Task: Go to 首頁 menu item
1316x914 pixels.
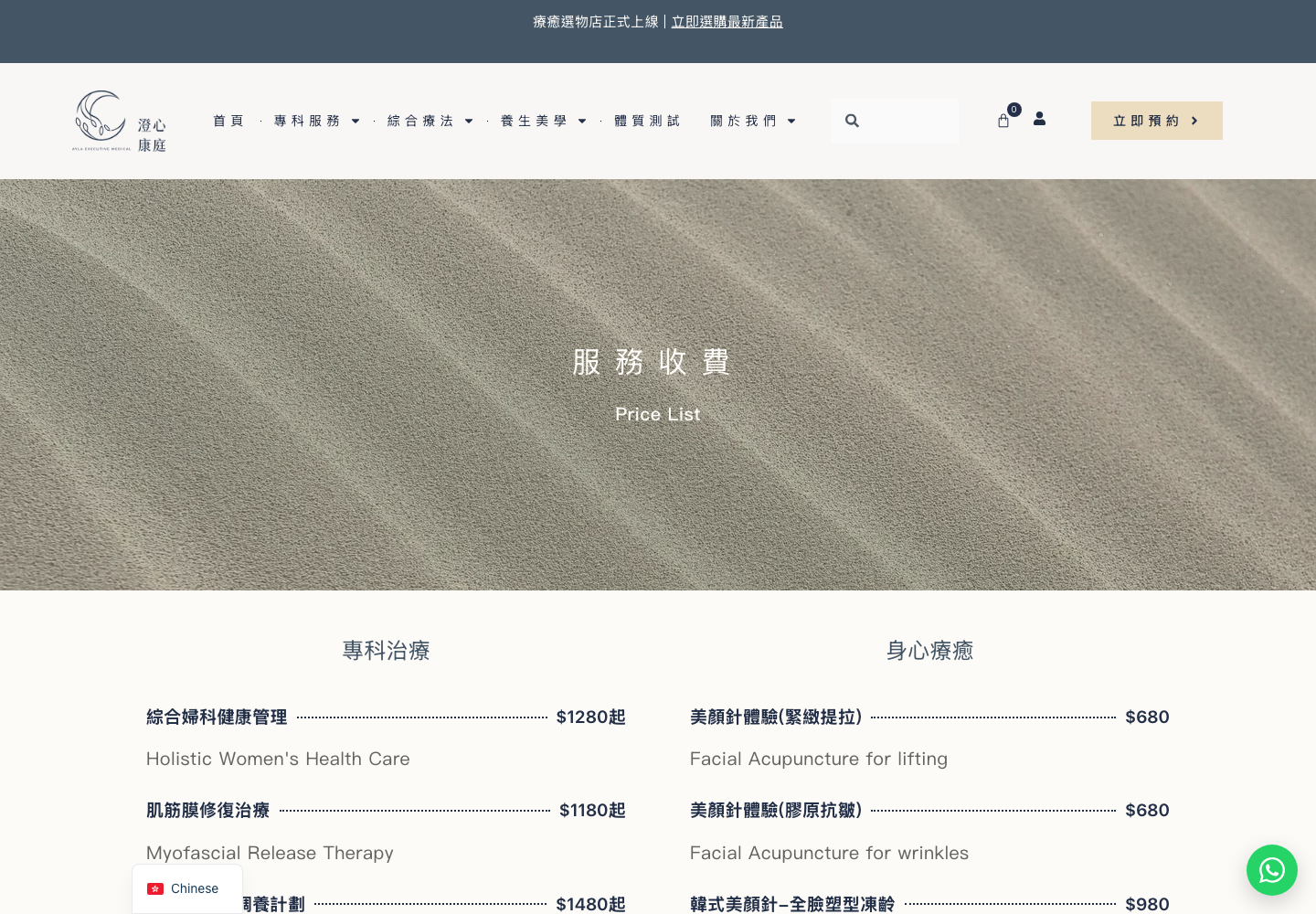Action: (x=228, y=121)
